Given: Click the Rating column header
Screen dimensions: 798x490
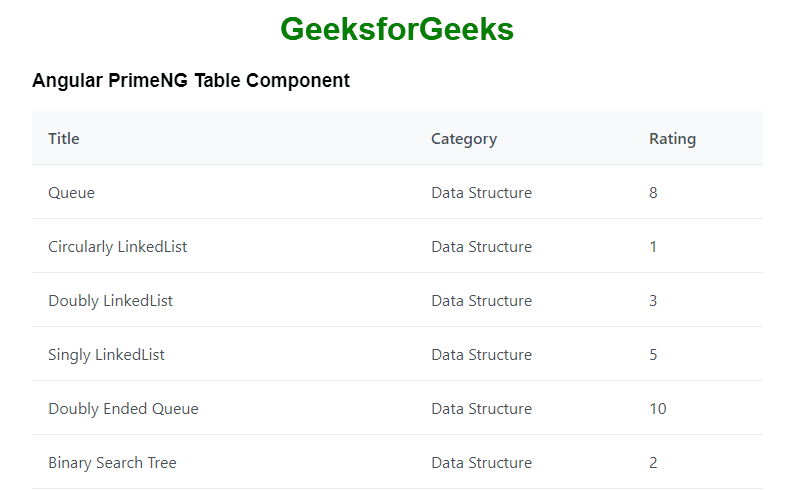Looking at the screenshot, I should tap(672, 139).
